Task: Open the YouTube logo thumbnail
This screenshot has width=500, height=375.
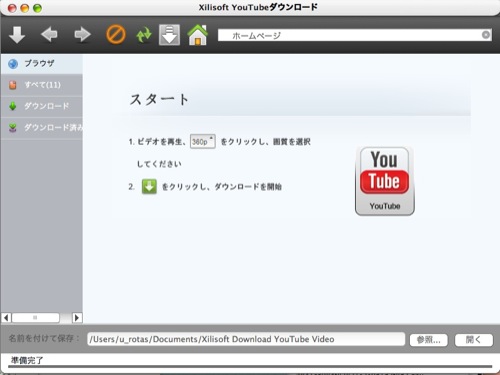Action: (385, 181)
